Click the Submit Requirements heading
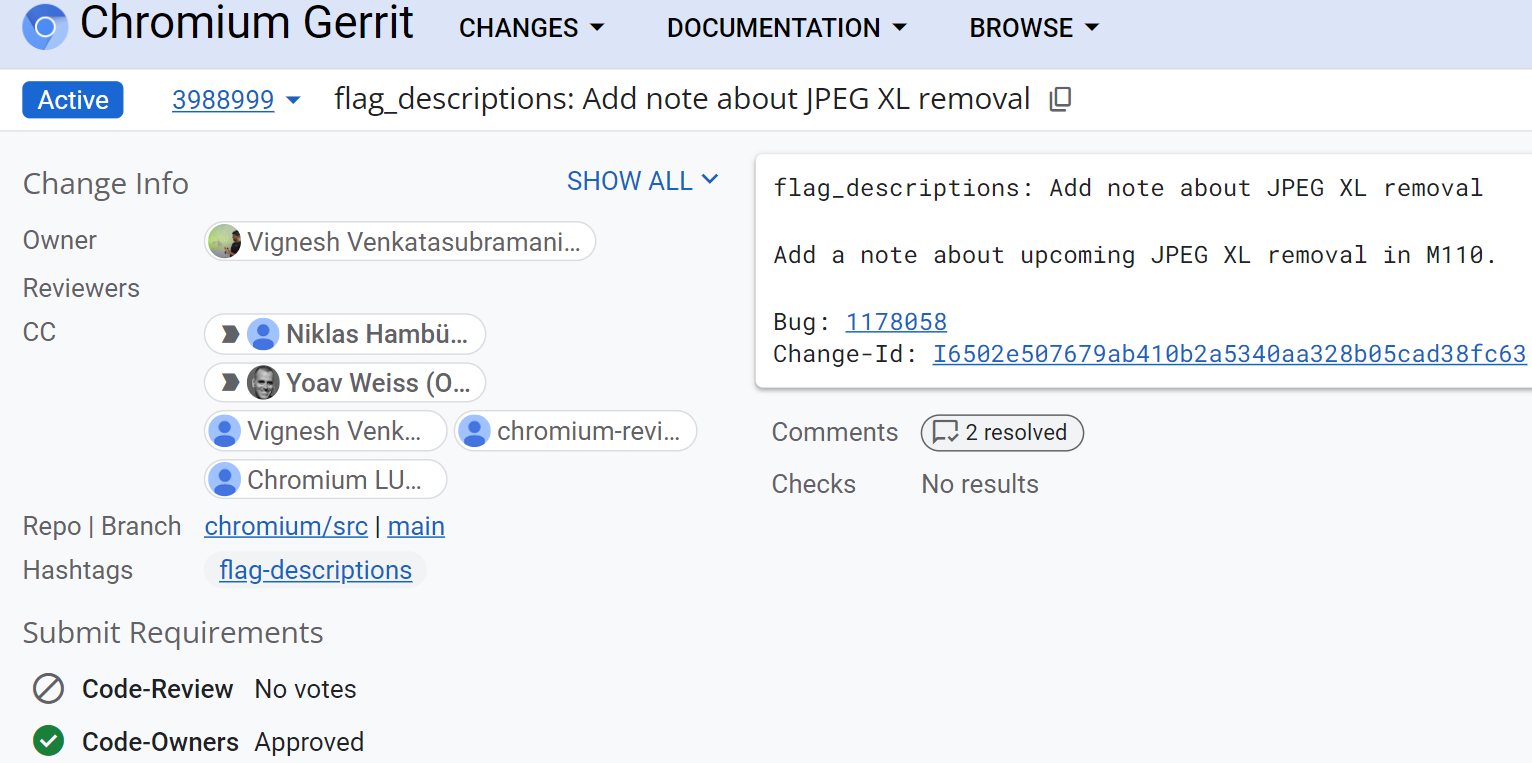The image size is (1532, 763). point(173,633)
